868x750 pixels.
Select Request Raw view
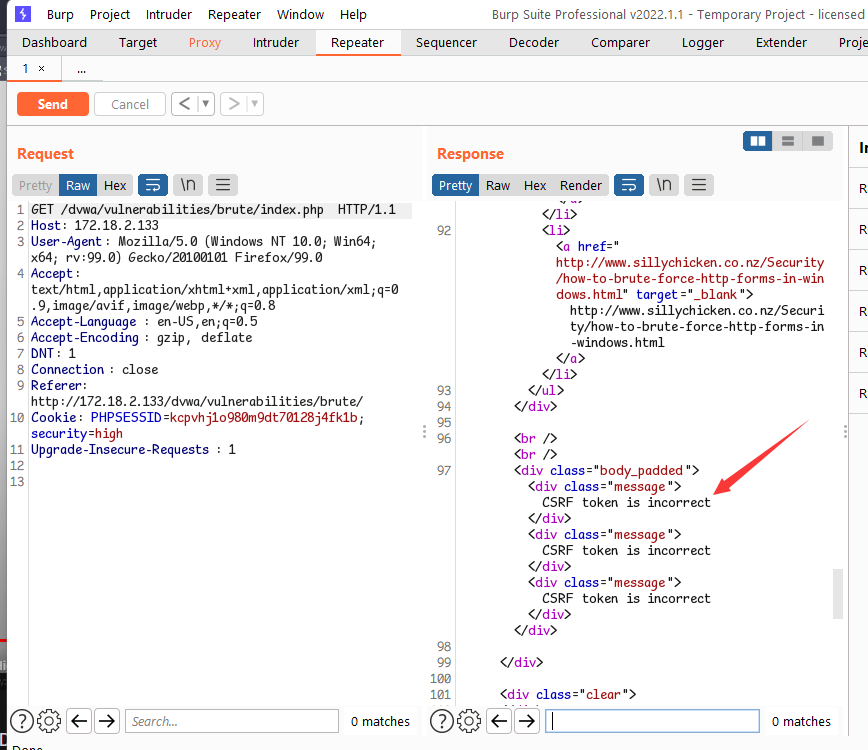click(78, 185)
